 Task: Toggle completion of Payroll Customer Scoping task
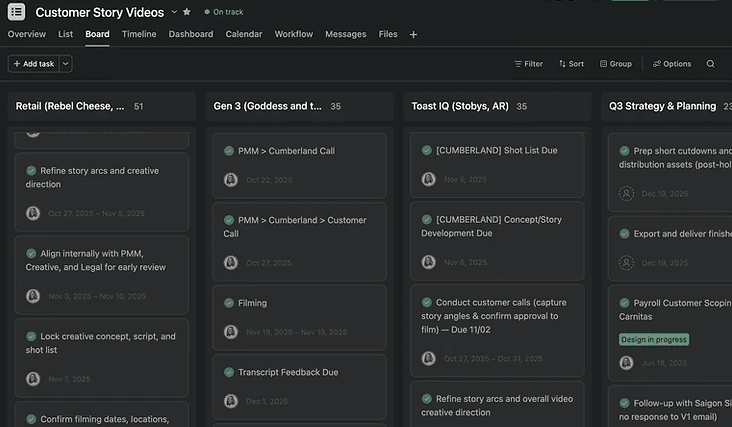[x=624, y=303]
